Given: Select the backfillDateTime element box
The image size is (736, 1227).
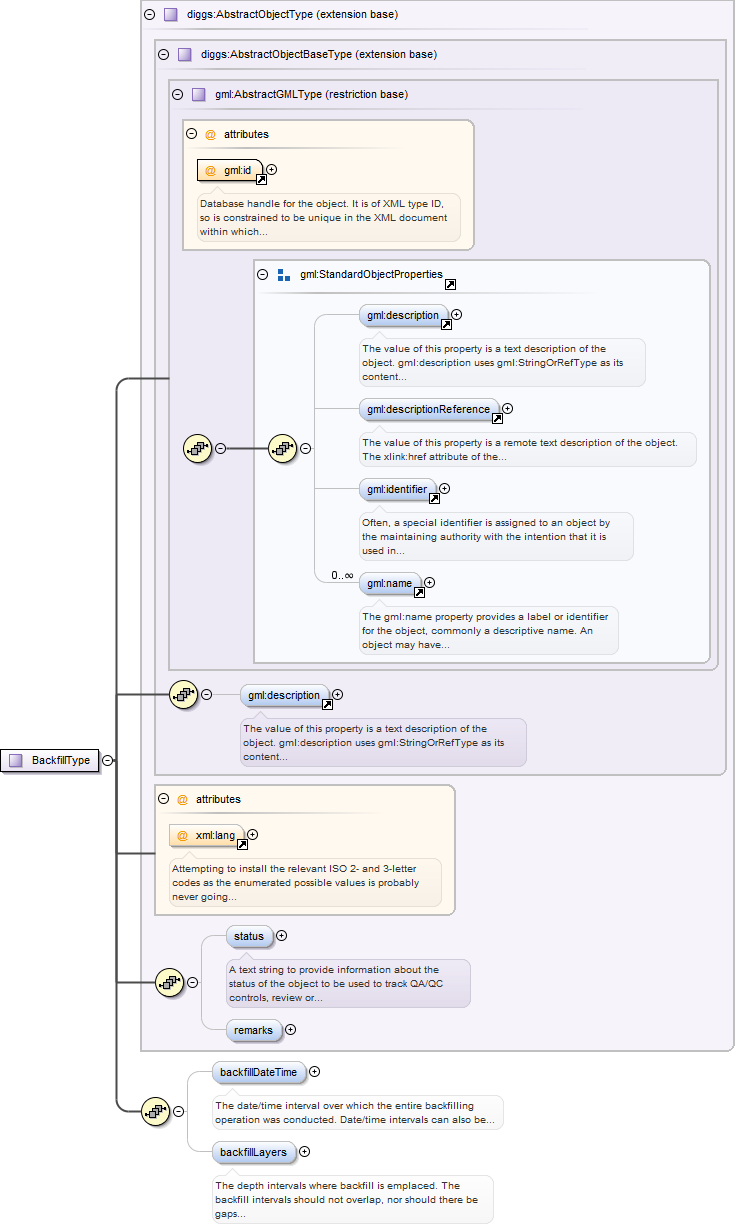Looking at the screenshot, I should 258,1072.
